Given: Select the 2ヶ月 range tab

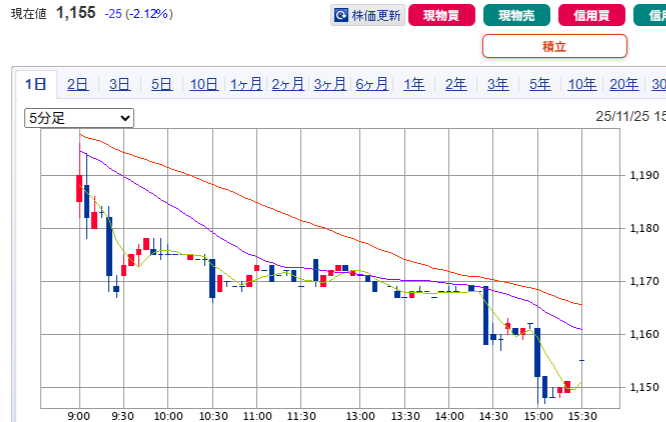Looking at the screenshot, I should click(x=288, y=84).
